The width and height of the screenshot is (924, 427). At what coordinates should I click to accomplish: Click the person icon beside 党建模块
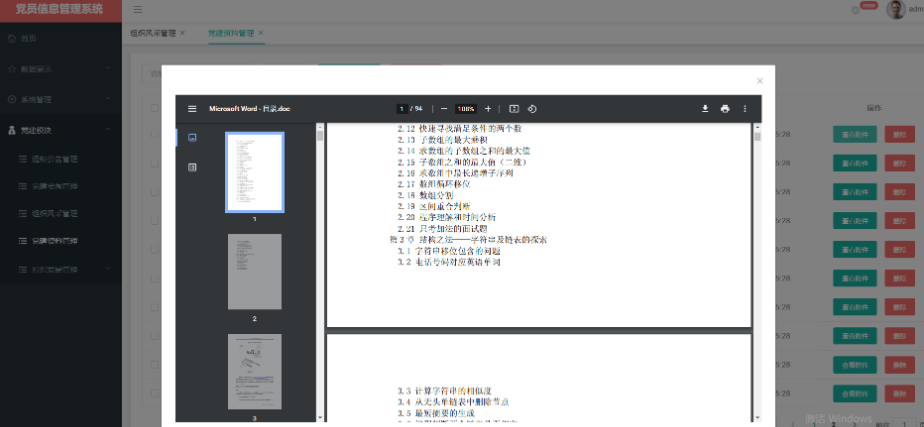12,130
